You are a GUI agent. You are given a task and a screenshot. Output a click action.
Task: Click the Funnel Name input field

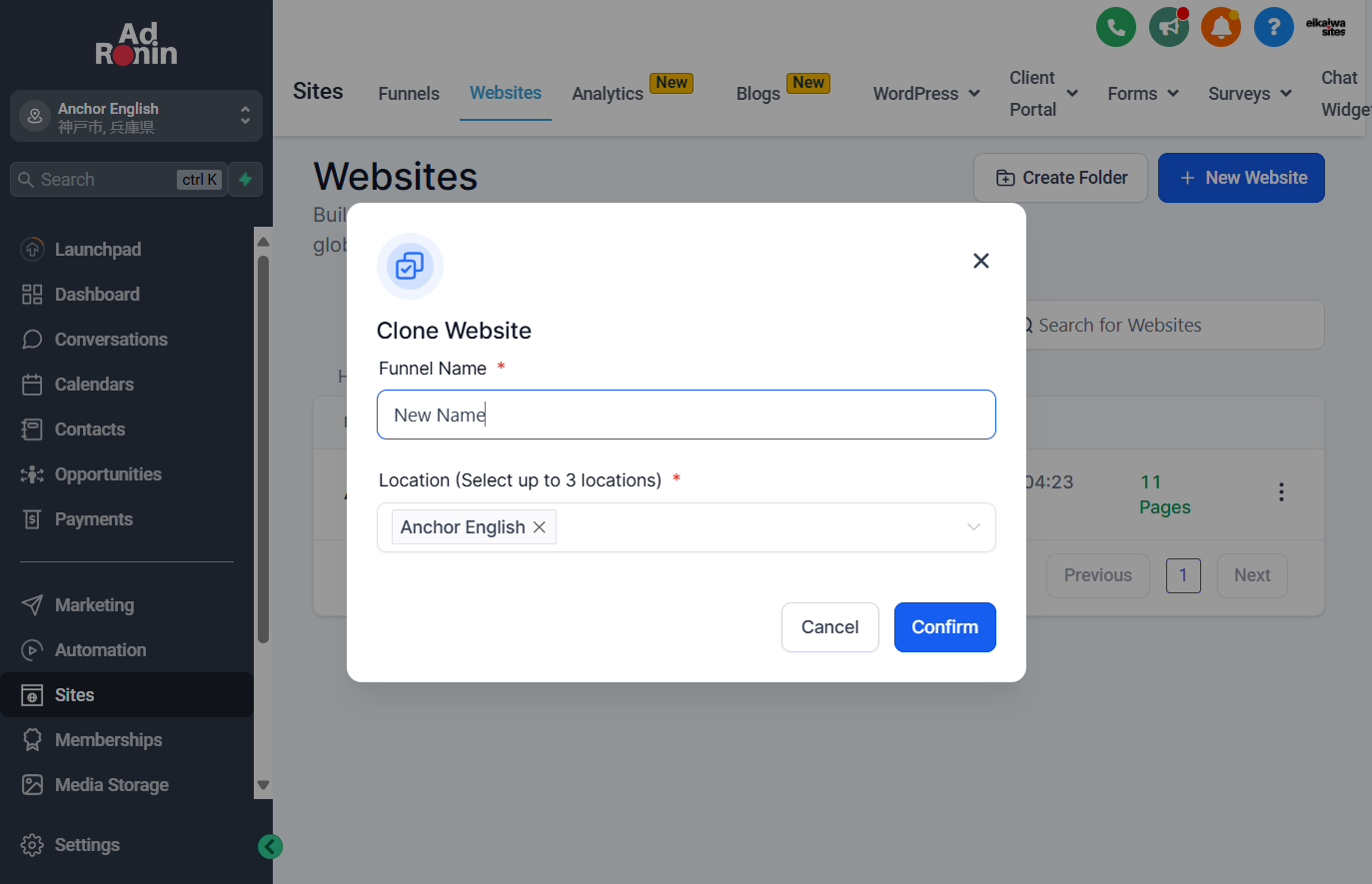pos(686,415)
